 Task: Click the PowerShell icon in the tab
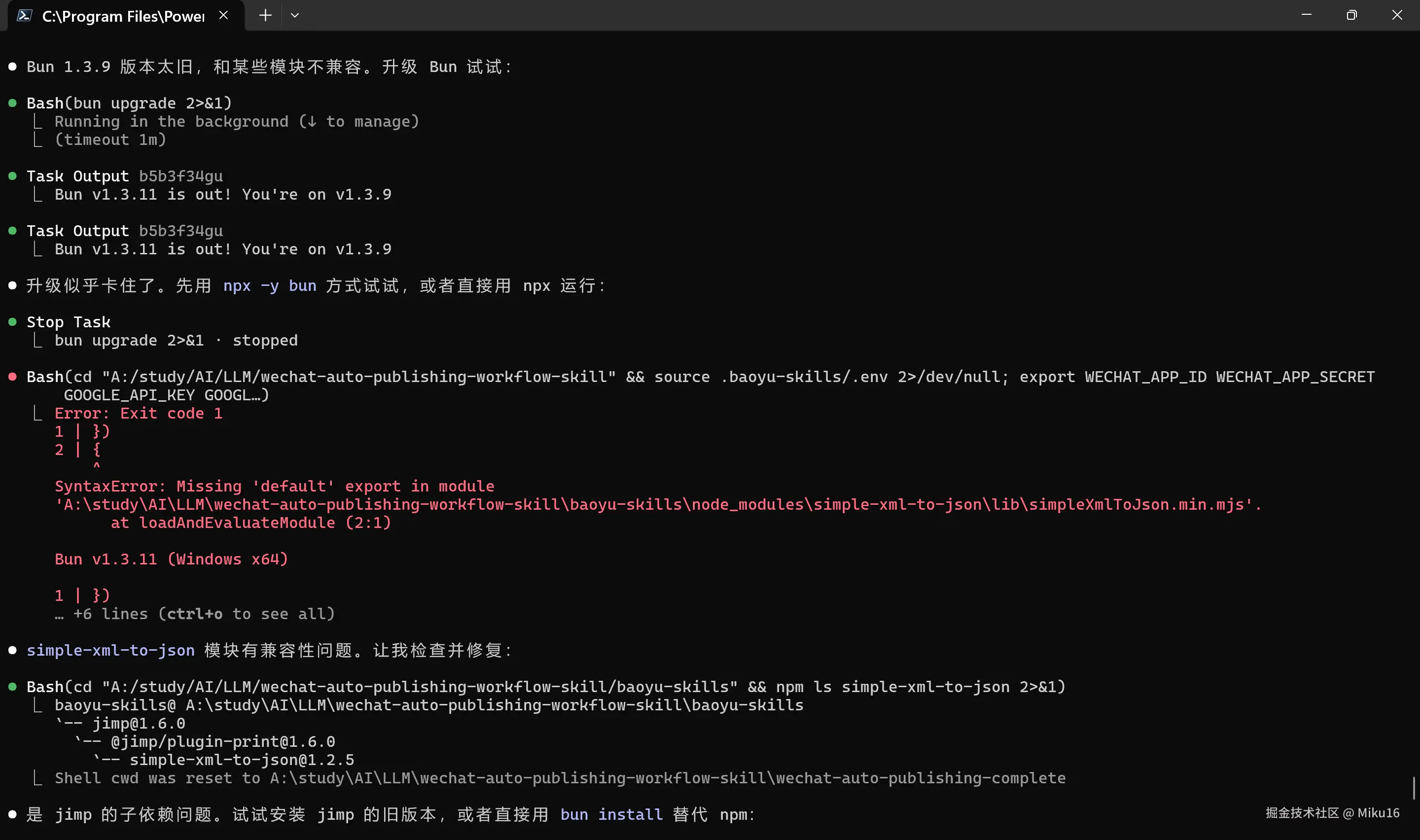click(x=24, y=15)
